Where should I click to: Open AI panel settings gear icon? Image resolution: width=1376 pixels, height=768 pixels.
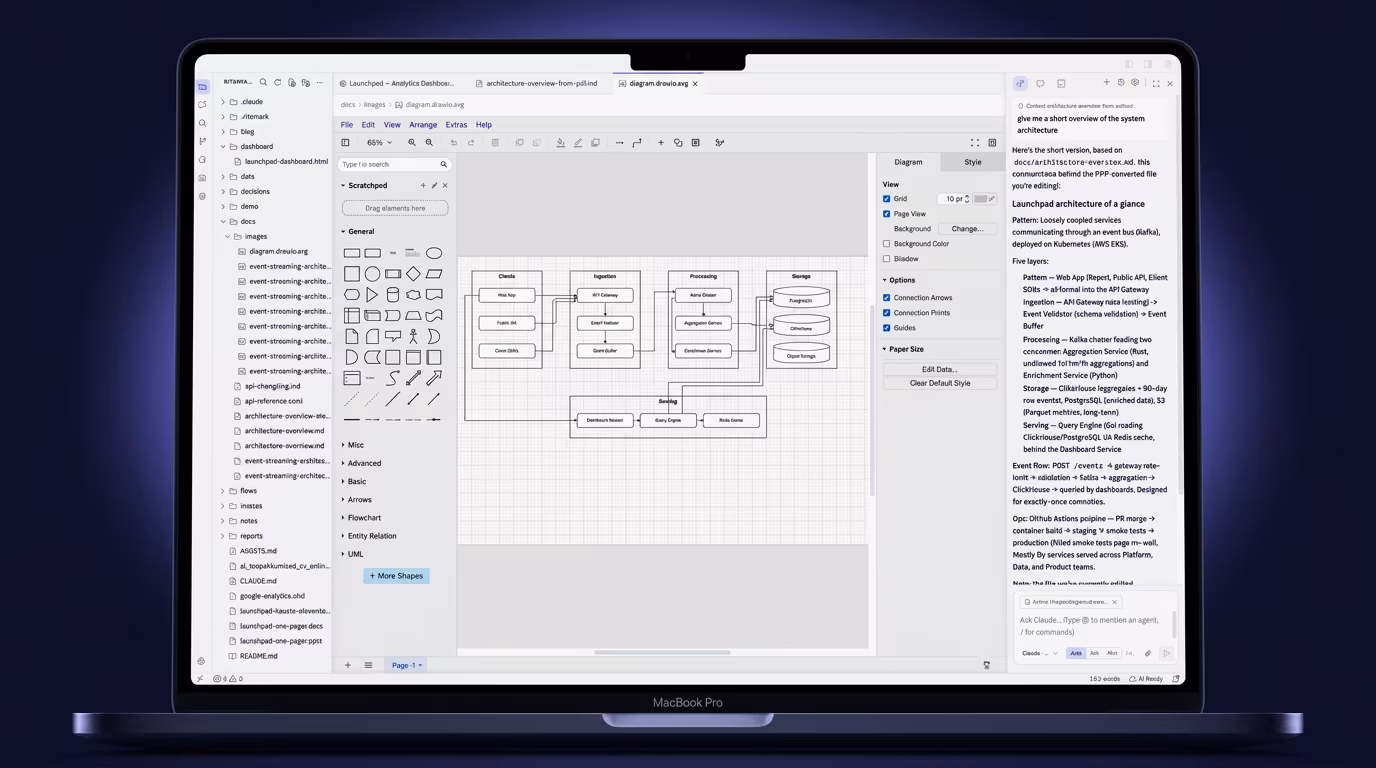point(1135,83)
